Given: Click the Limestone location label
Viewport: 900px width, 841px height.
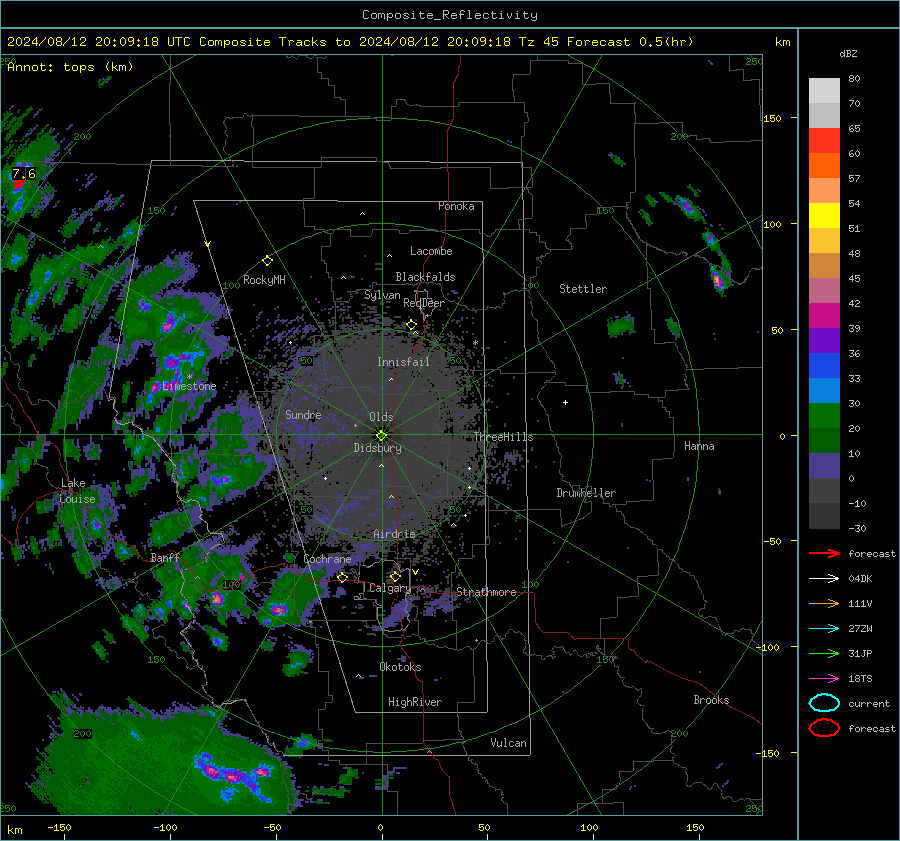Looking at the screenshot, I should pyautogui.click(x=189, y=386).
